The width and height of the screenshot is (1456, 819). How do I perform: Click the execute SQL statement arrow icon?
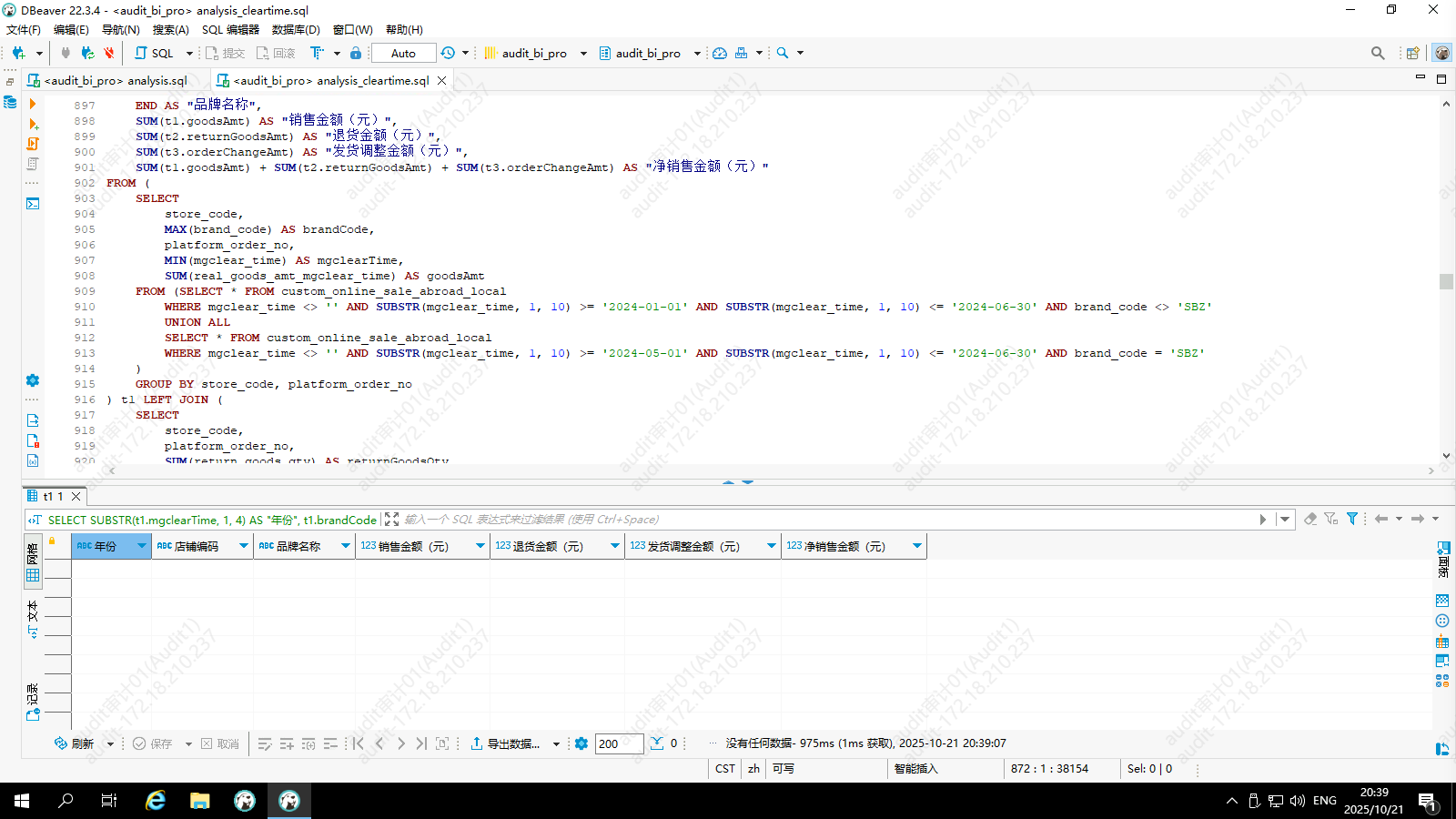[33, 104]
